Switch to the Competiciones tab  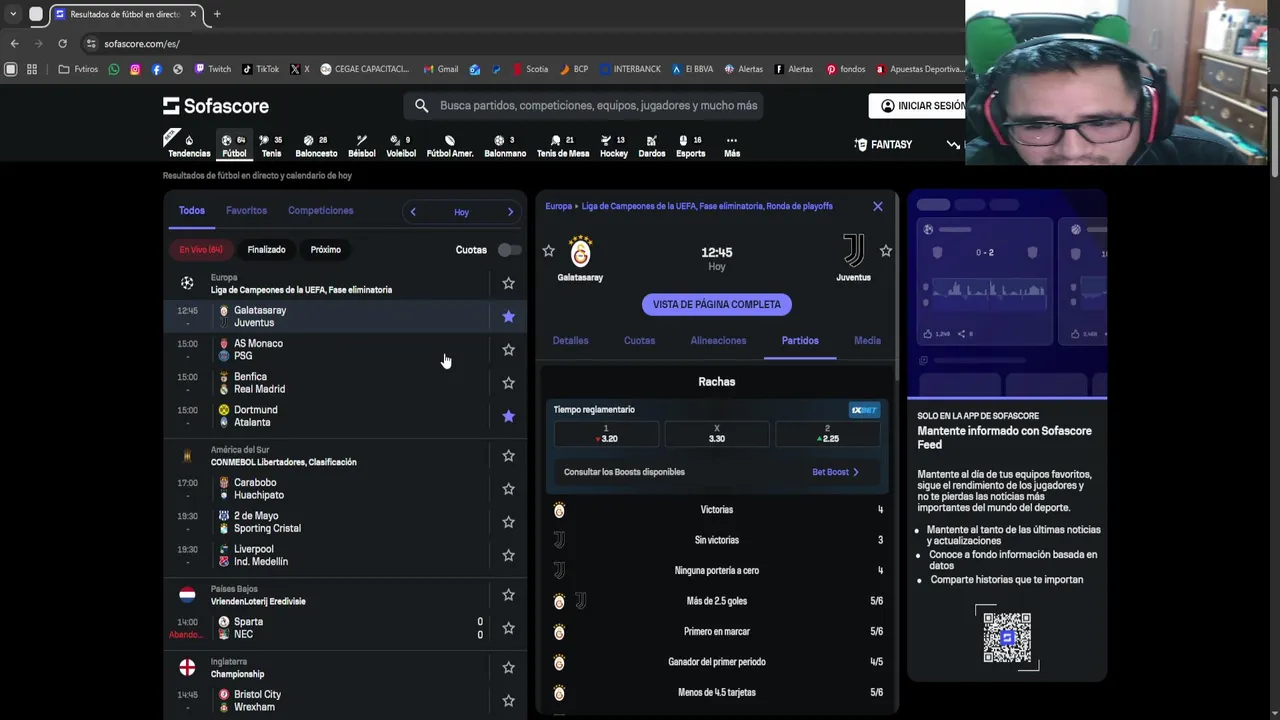coord(320,211)
